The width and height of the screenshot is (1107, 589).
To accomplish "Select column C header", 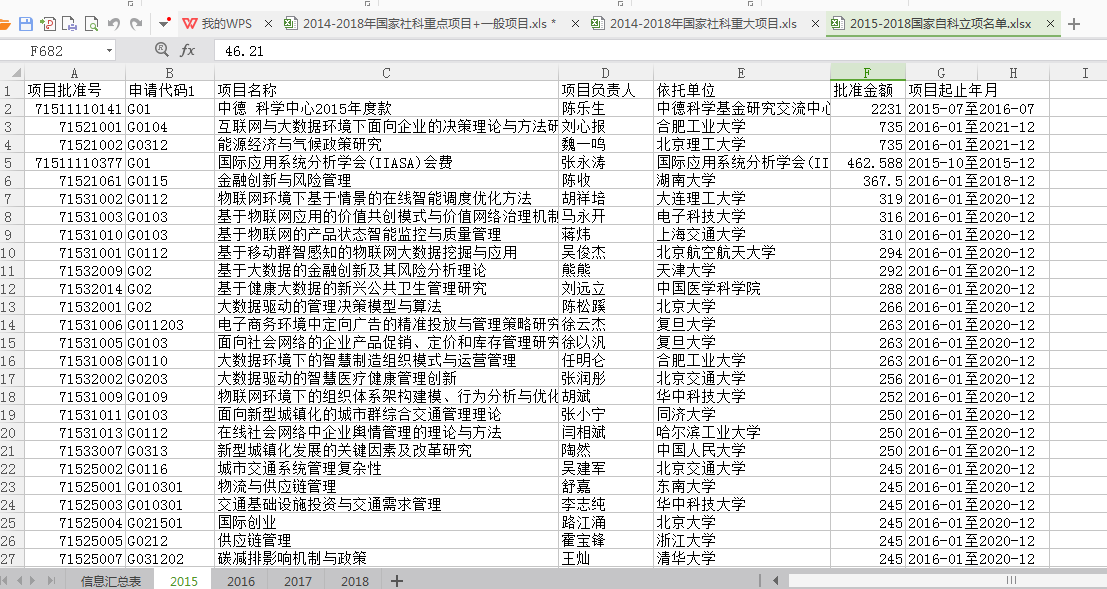I will [386, 73].
